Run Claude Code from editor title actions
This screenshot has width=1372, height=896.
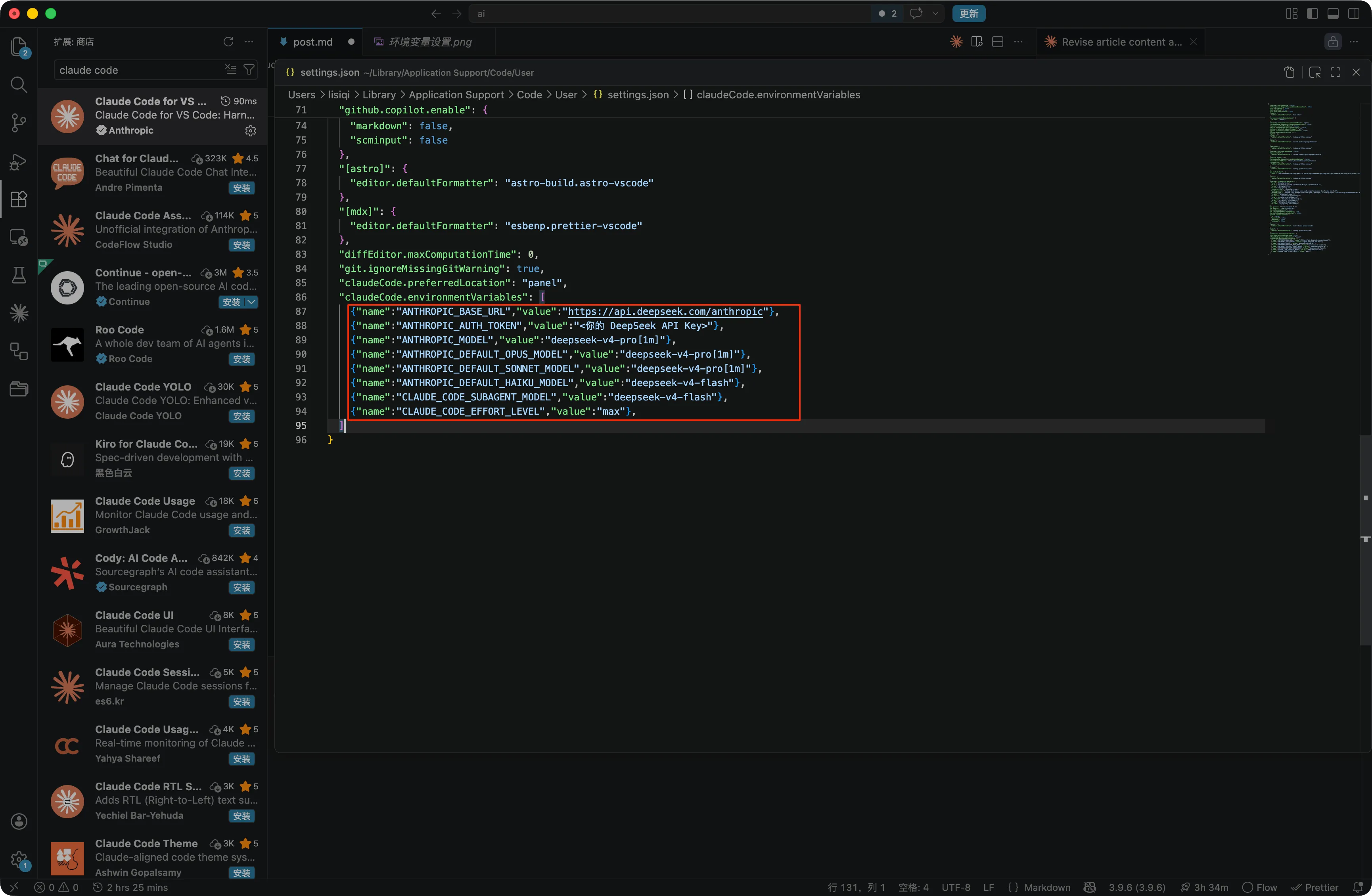coord(956,42)
